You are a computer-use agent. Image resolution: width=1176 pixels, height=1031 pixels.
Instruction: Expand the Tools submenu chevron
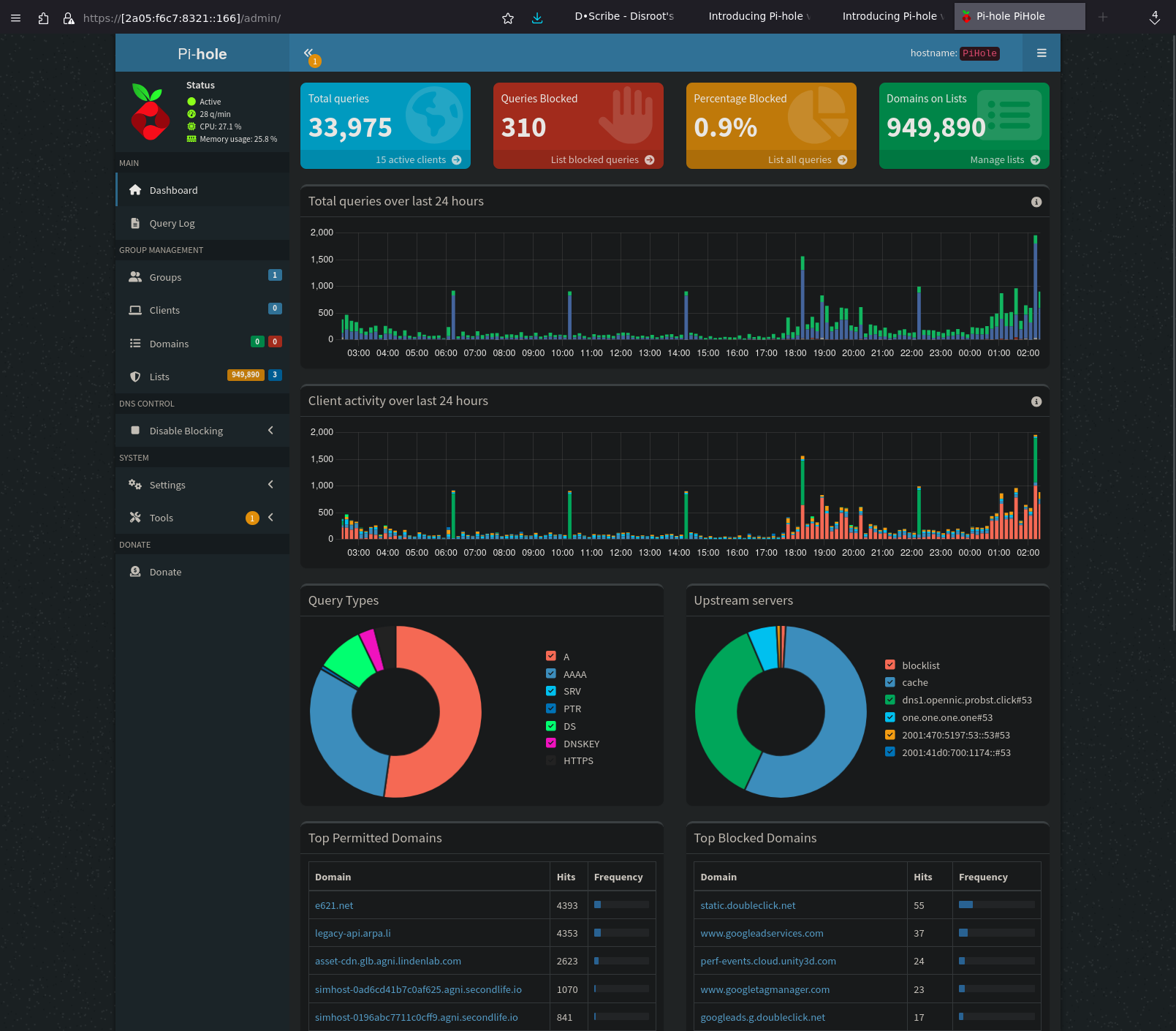[x=270, y=517]
